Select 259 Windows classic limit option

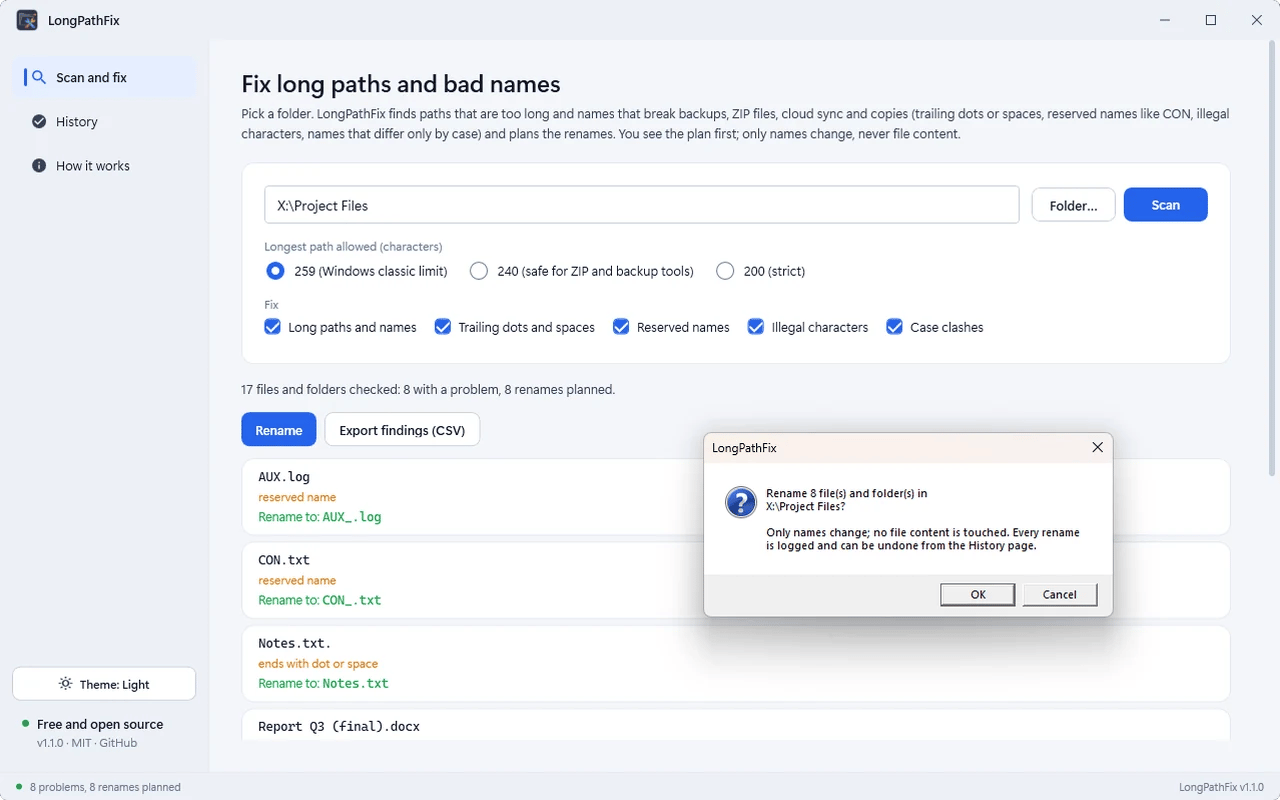(x=357, y=271)
